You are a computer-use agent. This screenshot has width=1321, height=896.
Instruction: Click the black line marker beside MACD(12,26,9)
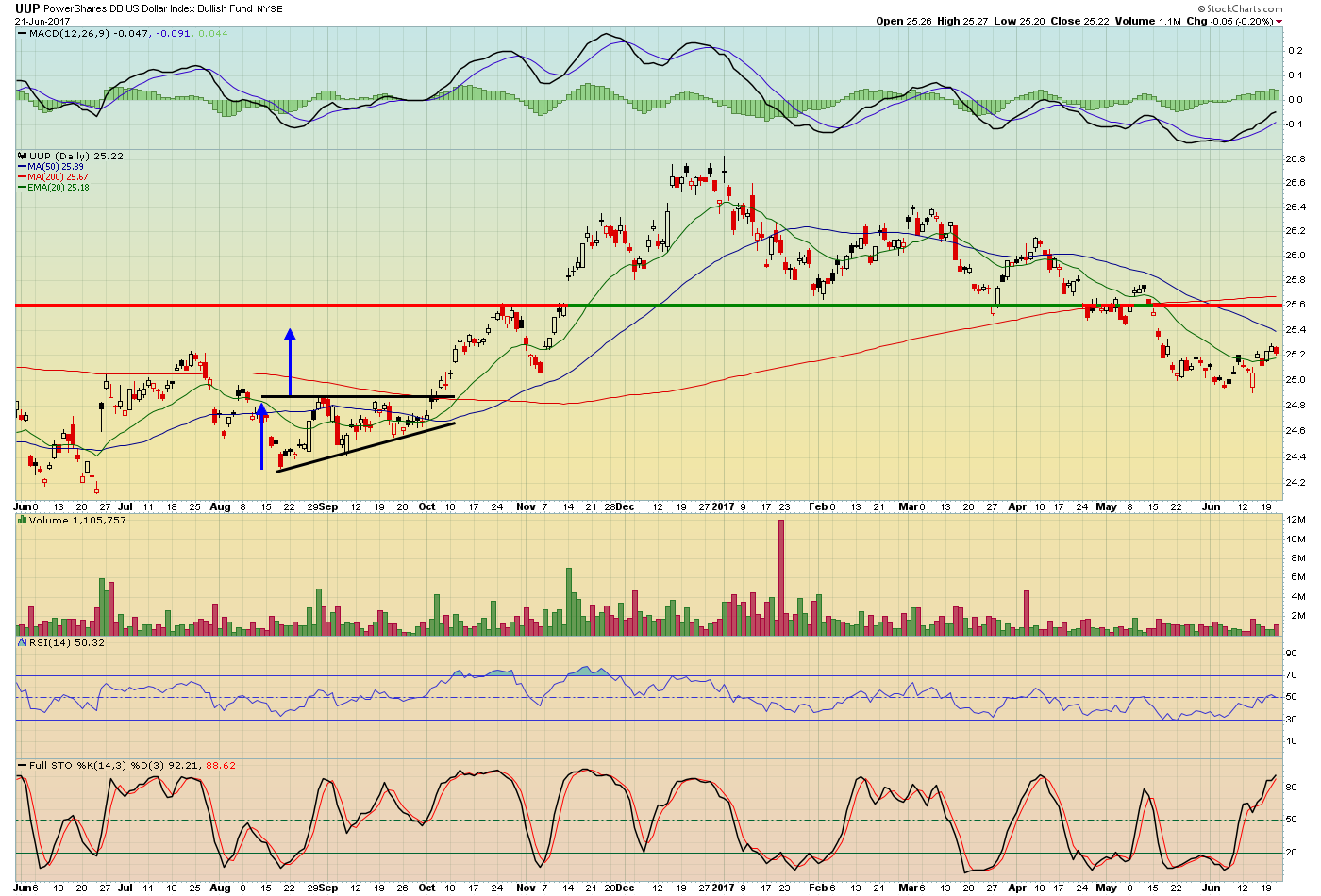coord(23,34)
